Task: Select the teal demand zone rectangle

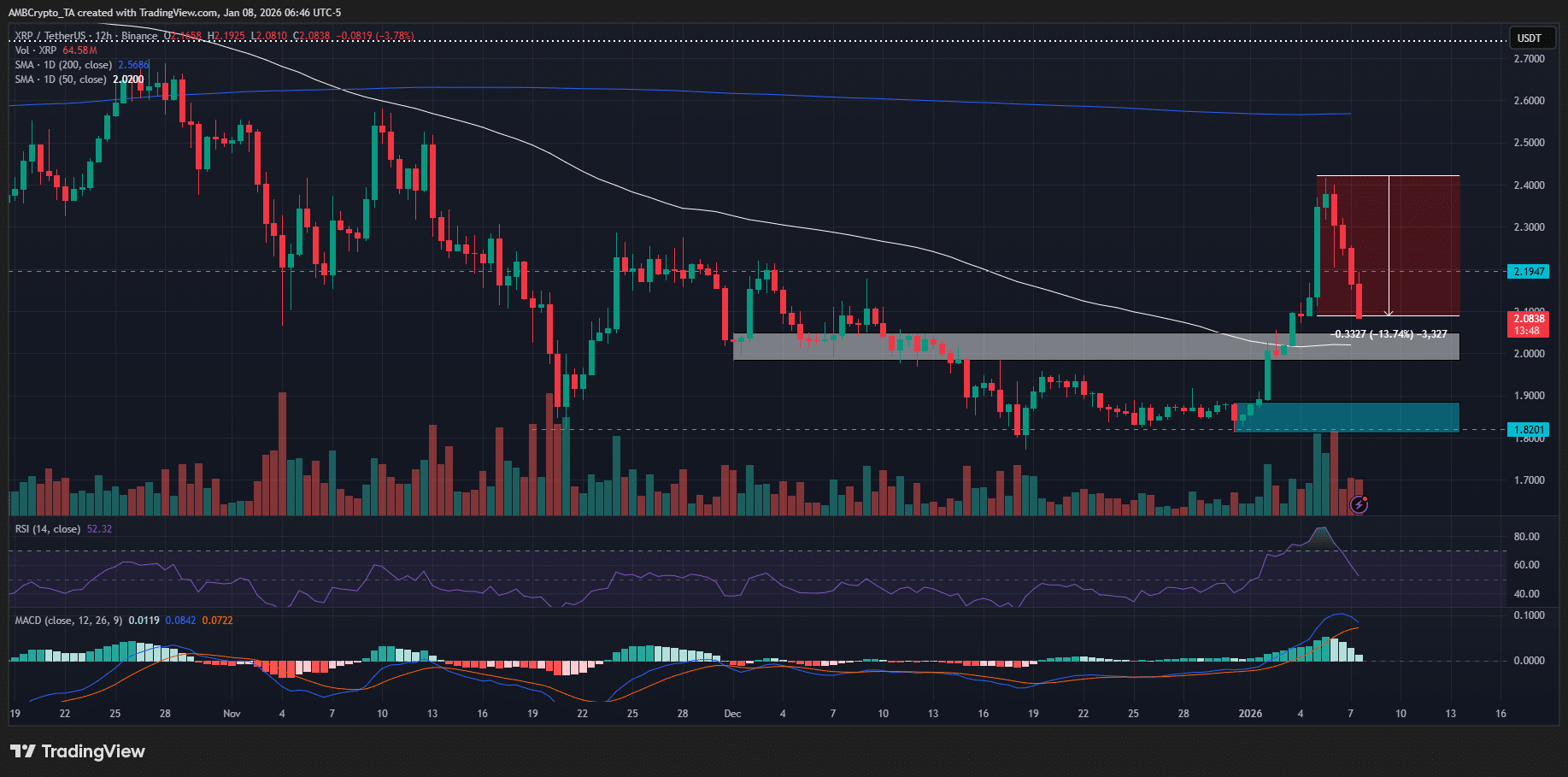Action: pyautogui.click(x=1367, y=417)
